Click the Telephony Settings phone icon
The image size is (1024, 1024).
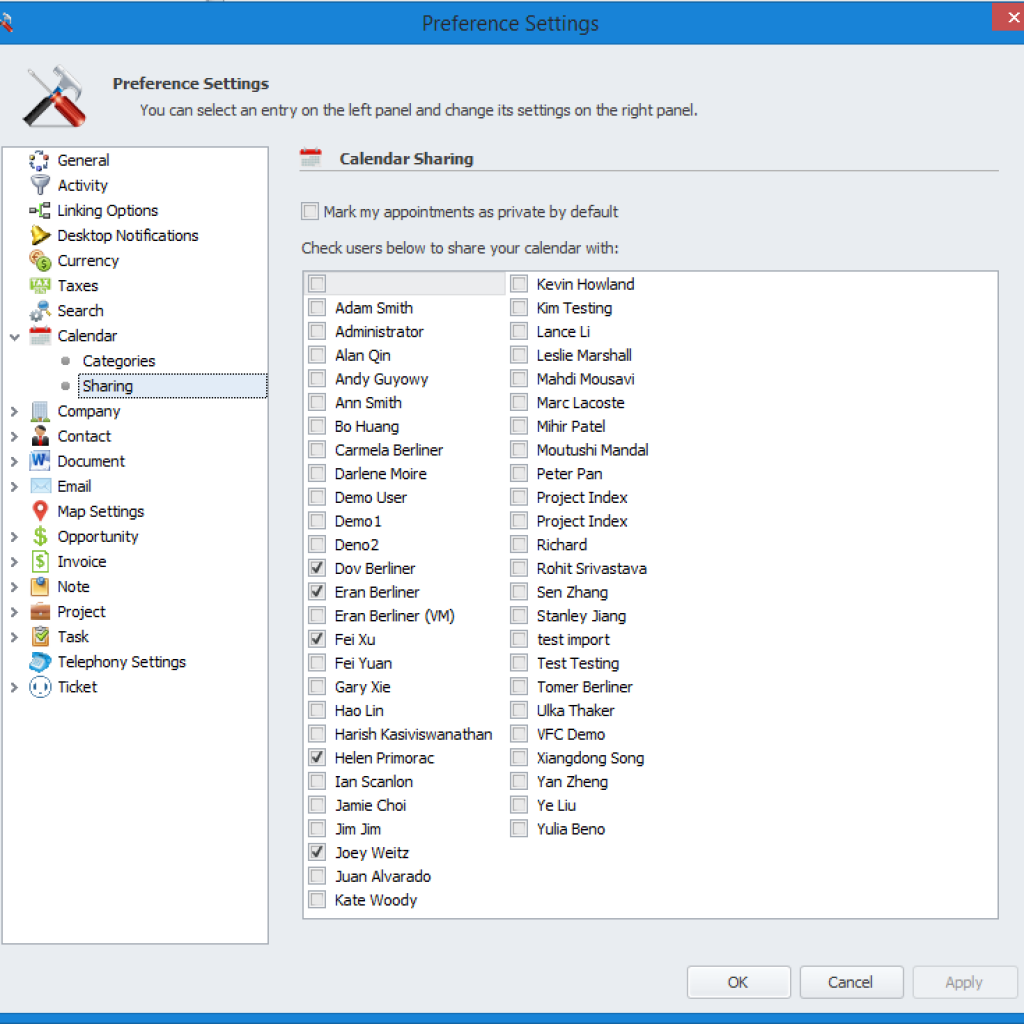pyautogui.click(x=40, y=662)
